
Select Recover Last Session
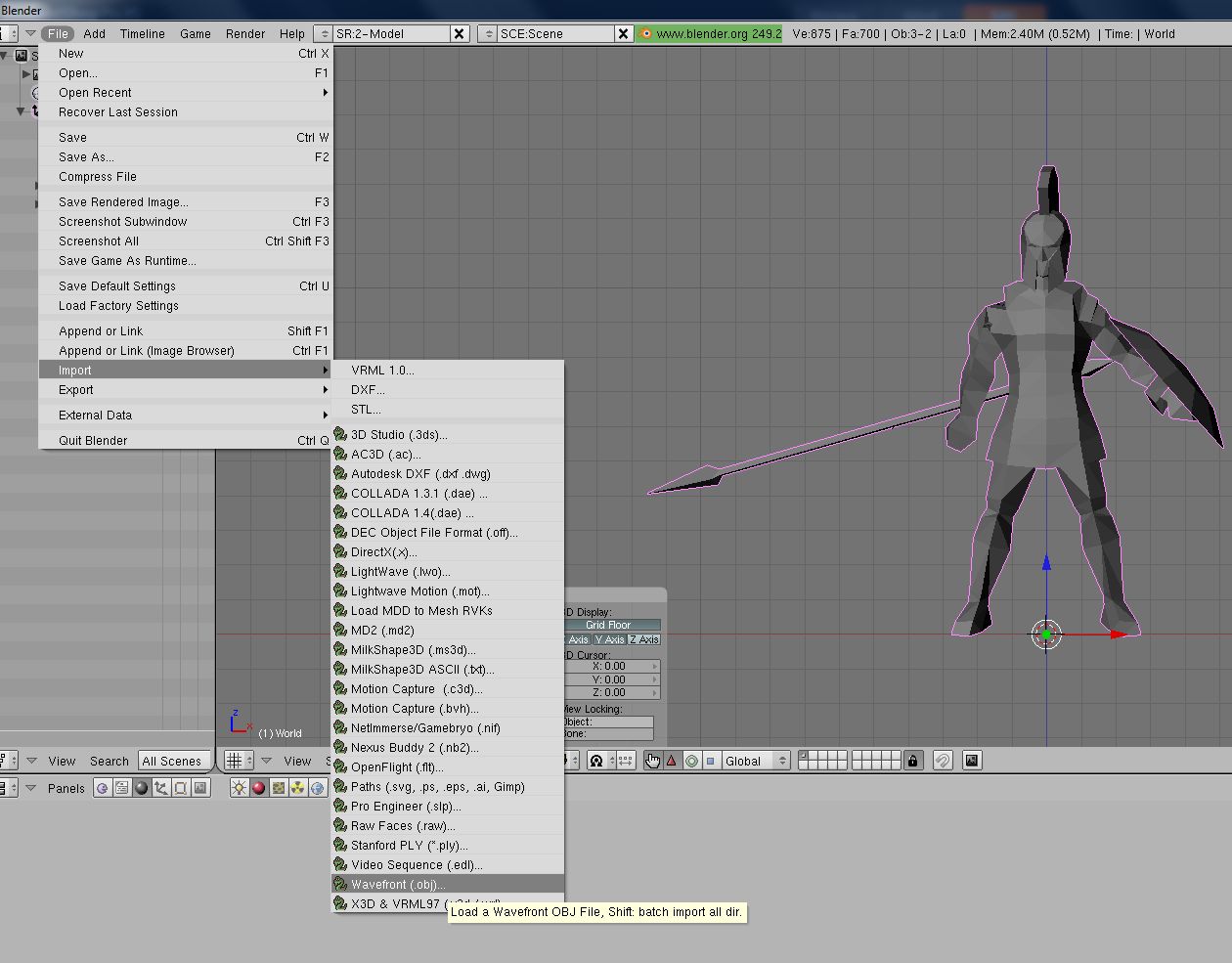(186, 112)
